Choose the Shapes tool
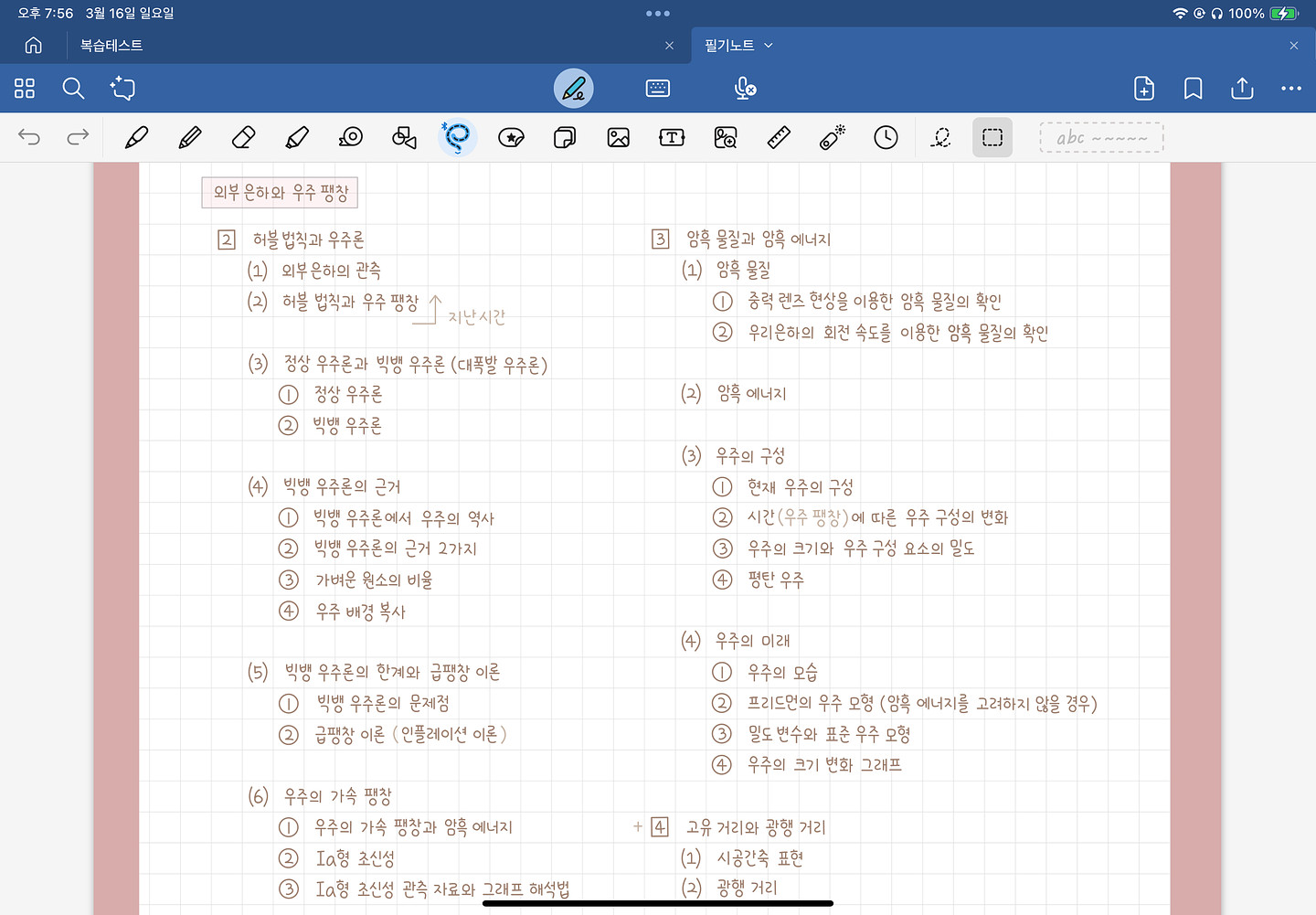 click(x=404, y=138)
